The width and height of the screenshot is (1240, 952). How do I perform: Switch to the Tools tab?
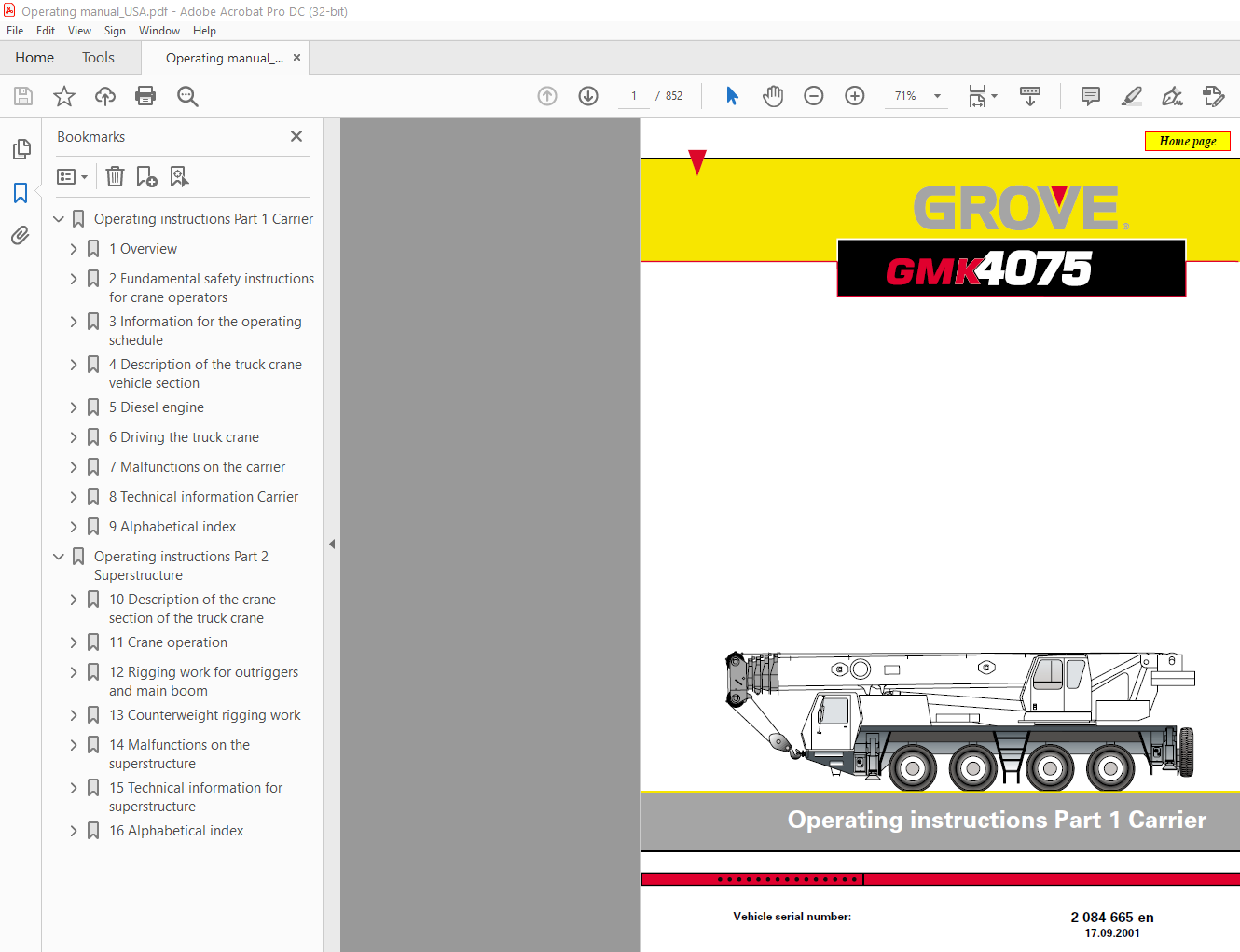[98, 58]
